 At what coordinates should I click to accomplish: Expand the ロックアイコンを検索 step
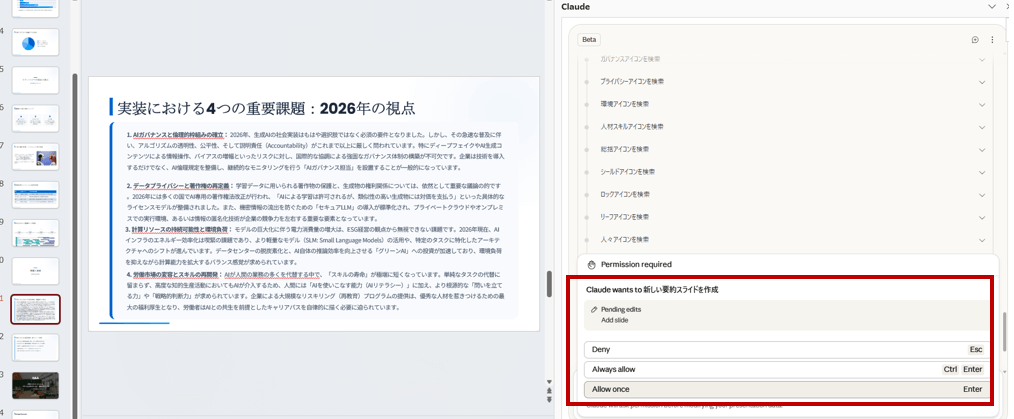(982, 194)
